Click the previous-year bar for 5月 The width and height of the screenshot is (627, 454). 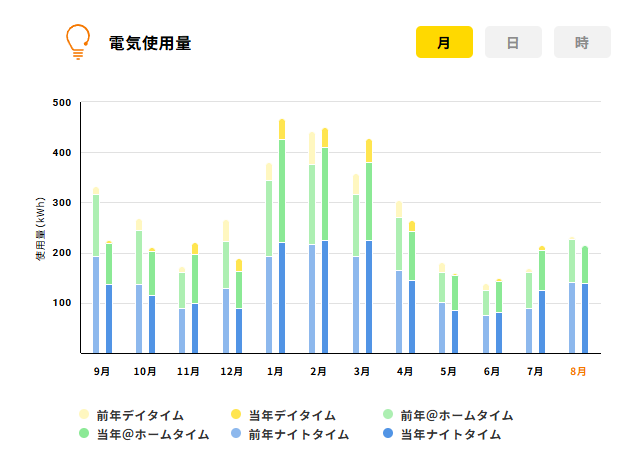pyautogui.click(x=442, y=308)
